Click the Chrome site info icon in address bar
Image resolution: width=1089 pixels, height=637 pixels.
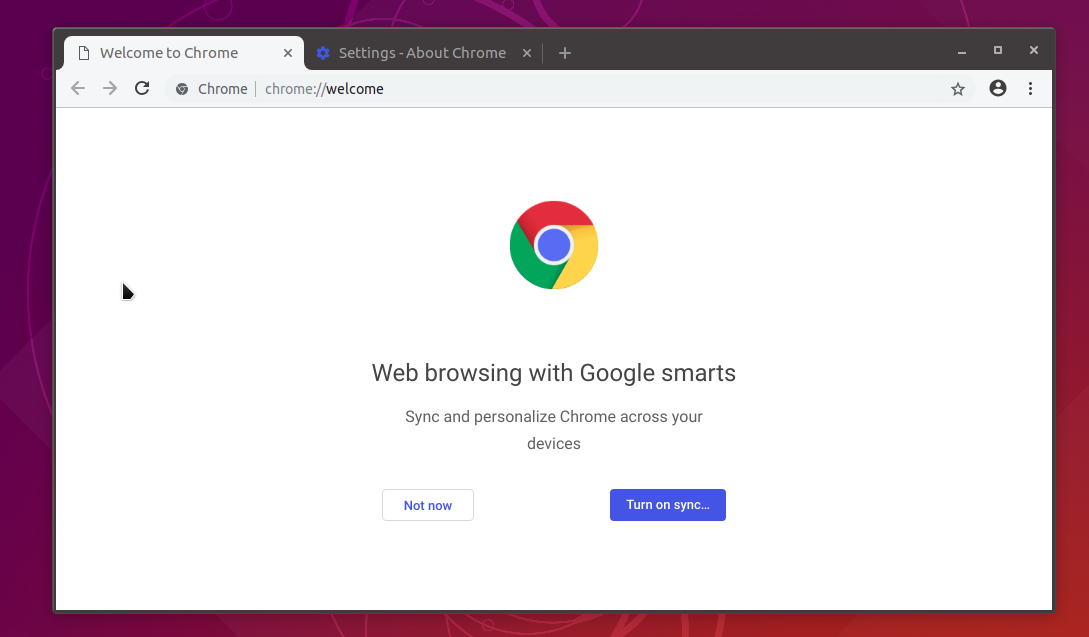[182, 89]
